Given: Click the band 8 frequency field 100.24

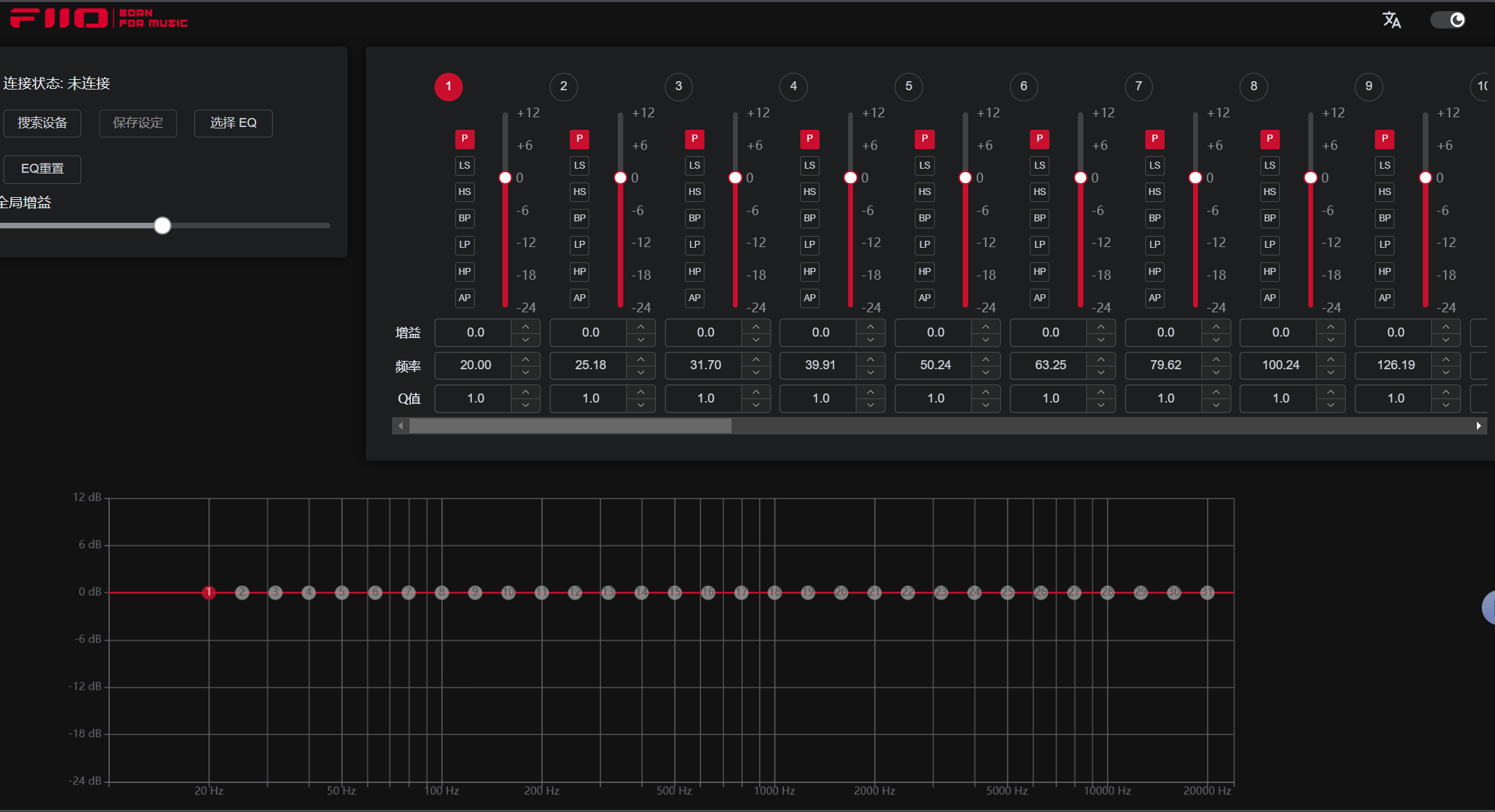Looking at the screenshot, I should [1281, 365].
